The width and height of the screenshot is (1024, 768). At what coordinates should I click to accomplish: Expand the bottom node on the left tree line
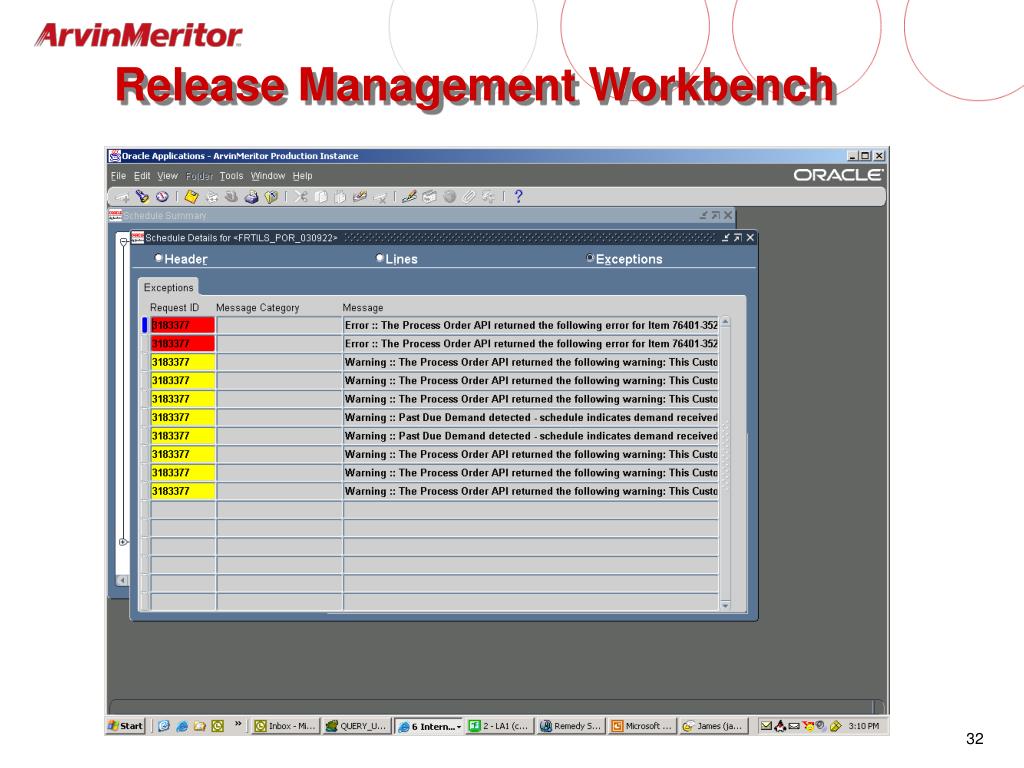tap(123, 542)
